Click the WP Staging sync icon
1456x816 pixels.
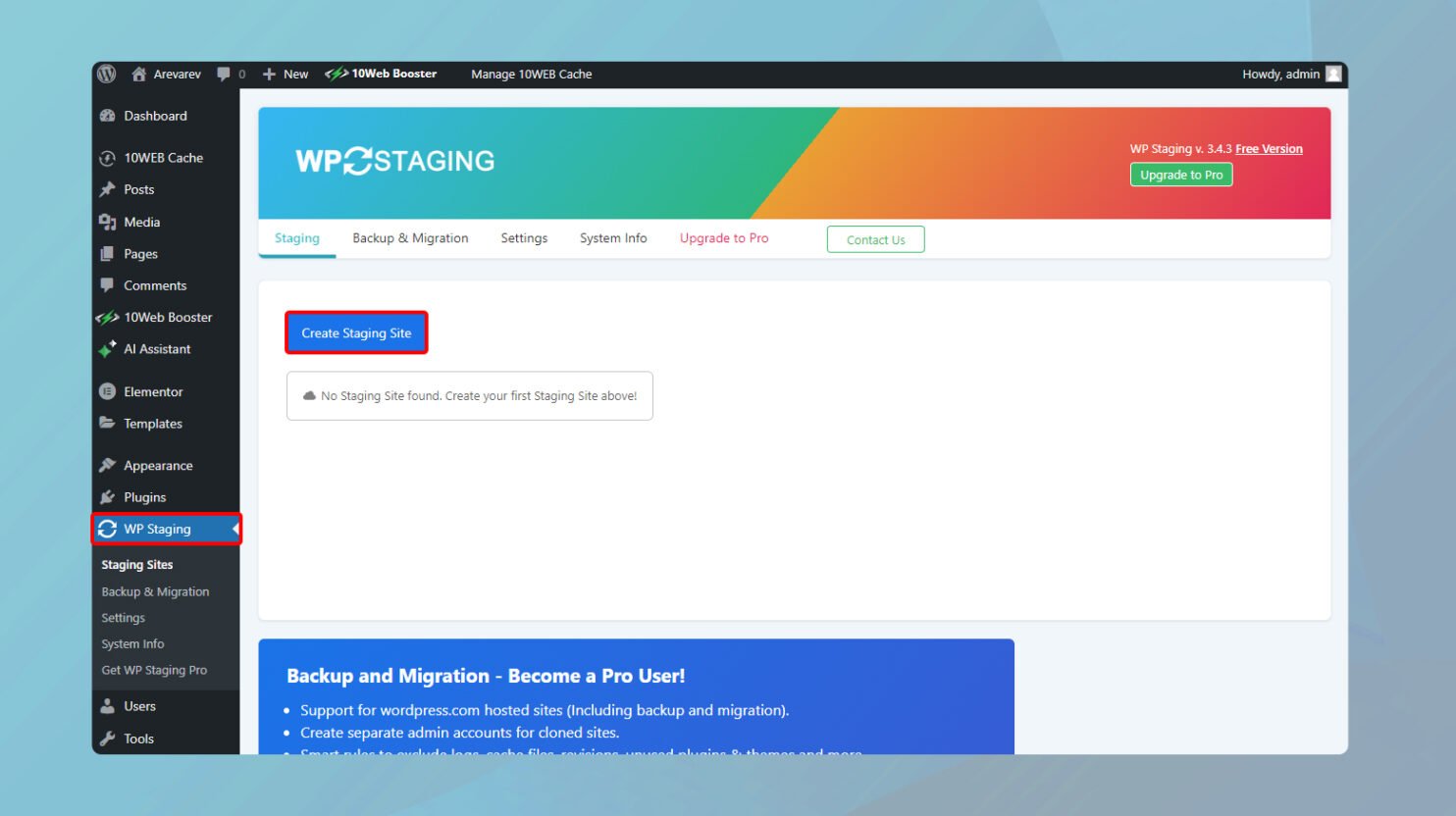coord(108,529)
